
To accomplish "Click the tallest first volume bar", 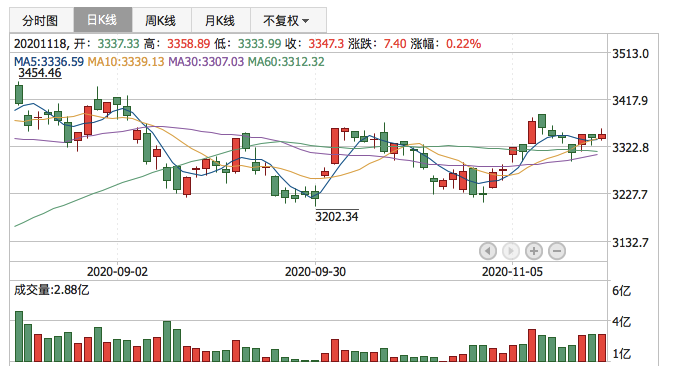I will coord(19,336).
